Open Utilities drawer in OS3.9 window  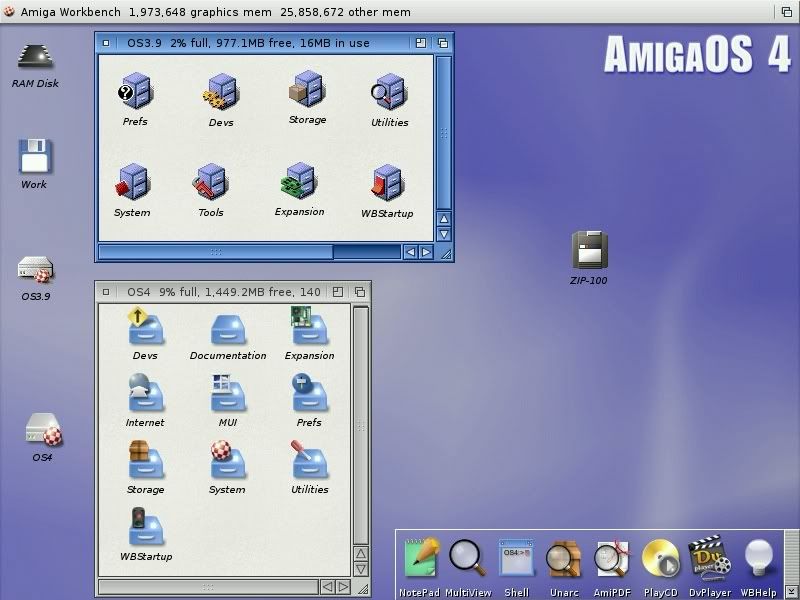(x=389, y=100)
